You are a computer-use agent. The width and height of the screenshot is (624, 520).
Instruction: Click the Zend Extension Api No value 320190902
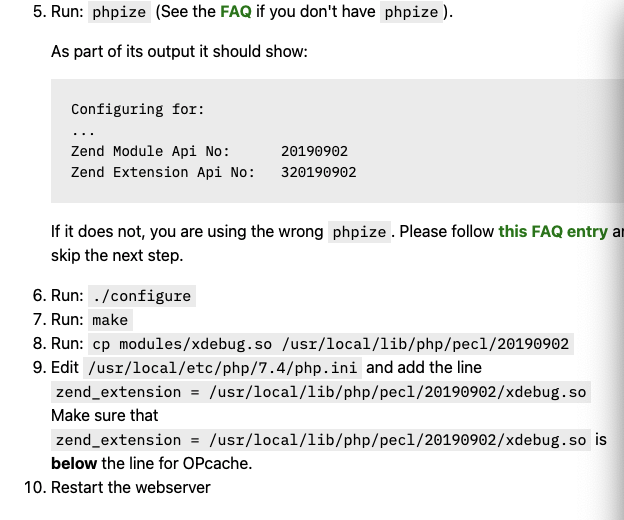click(319, 172)
